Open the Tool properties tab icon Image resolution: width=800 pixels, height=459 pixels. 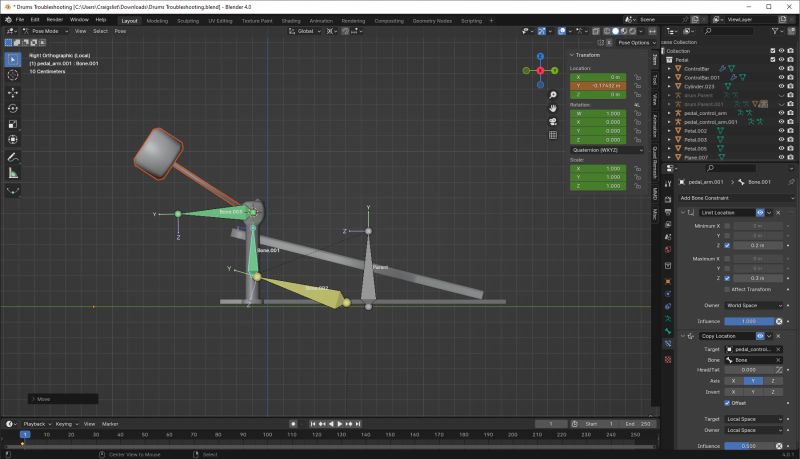(x=668, y=184)
